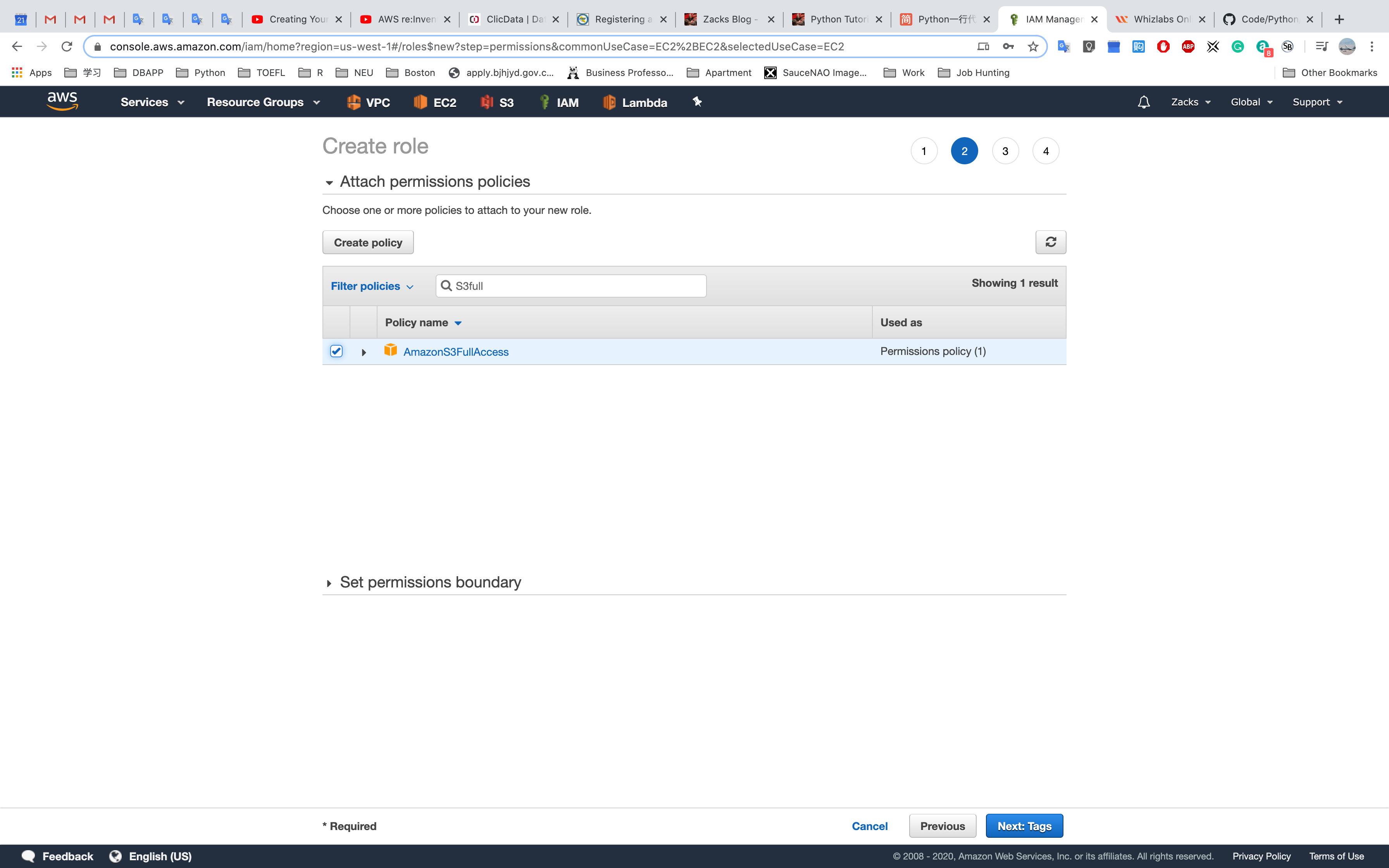Open the Filter policies dropdown
The width and height of the screenshot is (1389, 868).
[371, 286]
